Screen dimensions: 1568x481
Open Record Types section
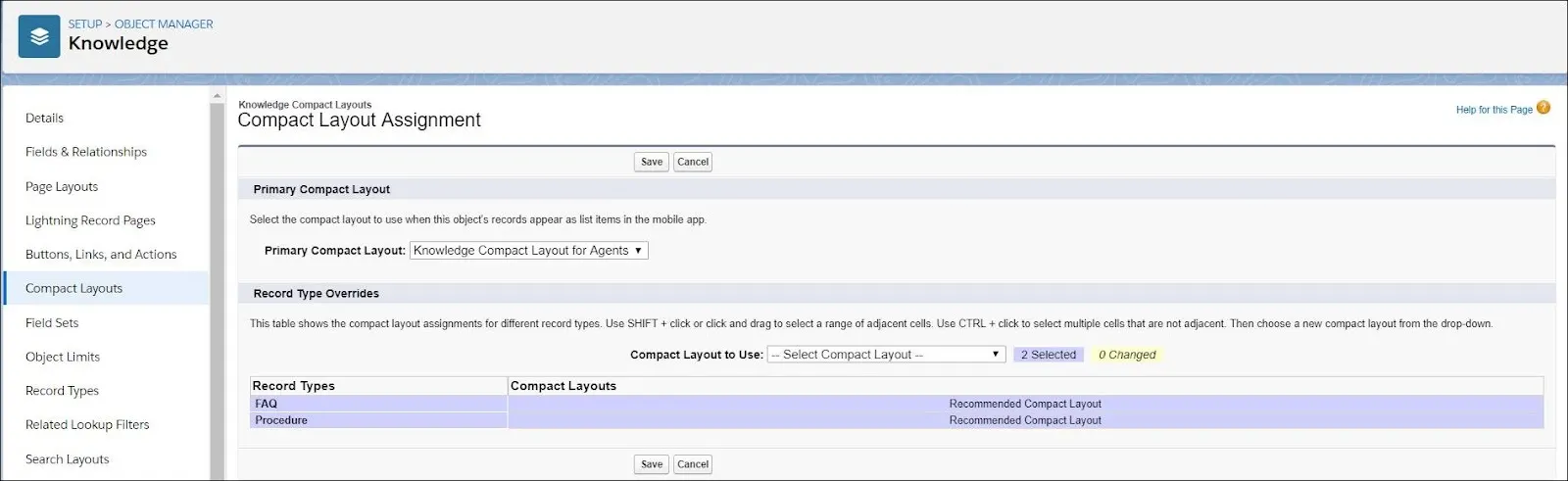coord(62,390)
